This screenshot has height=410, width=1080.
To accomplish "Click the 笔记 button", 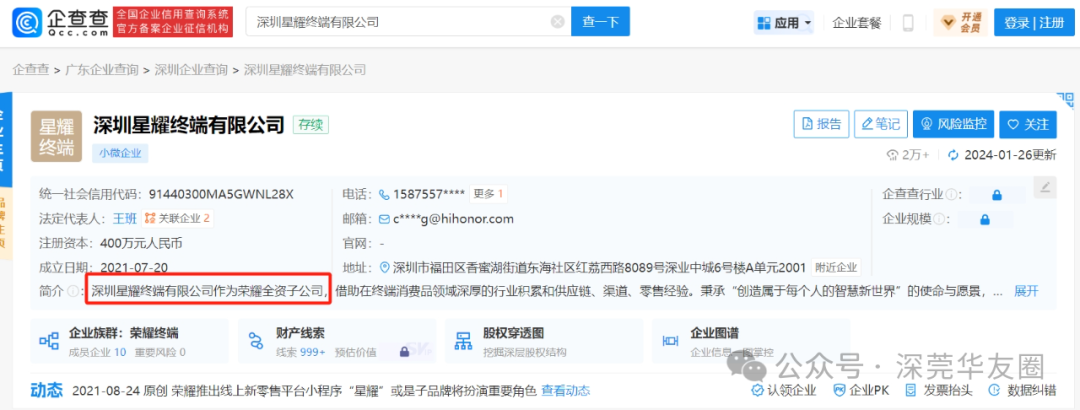I will (x=881, y=124).
